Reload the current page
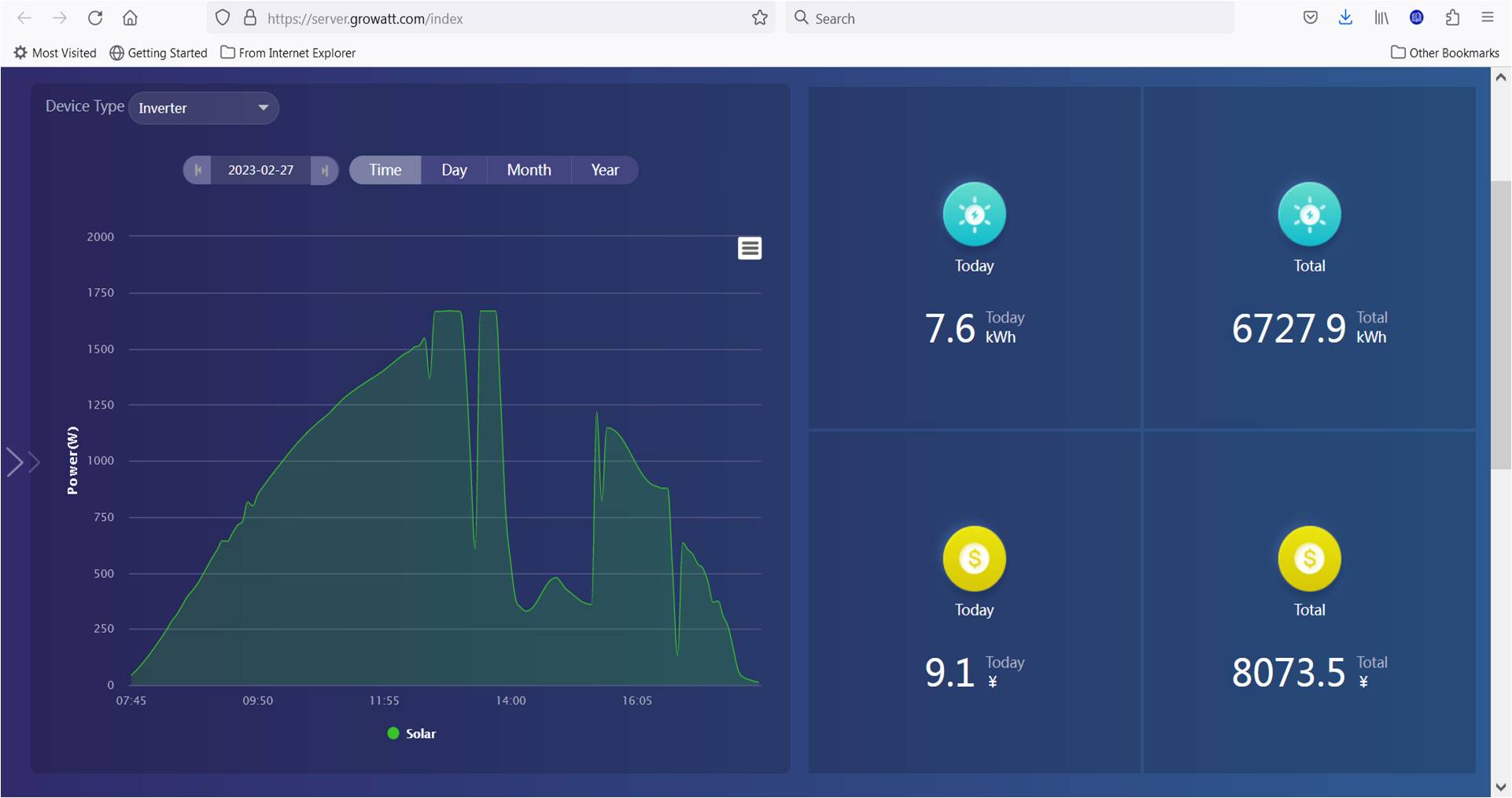 pos(95,18)
